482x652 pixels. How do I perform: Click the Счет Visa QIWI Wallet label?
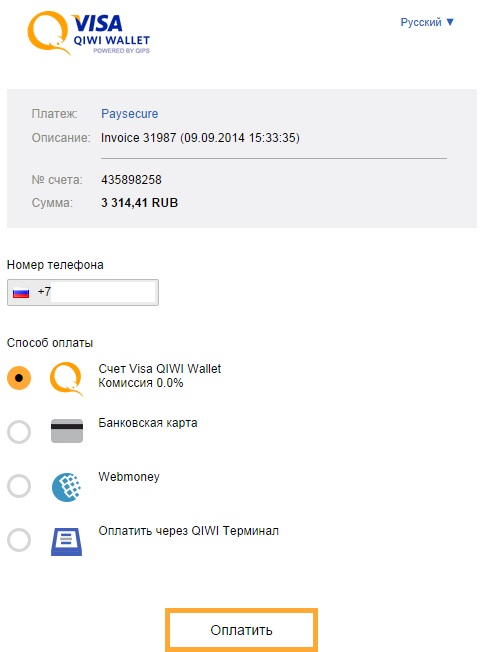click(x=160, y=369)
